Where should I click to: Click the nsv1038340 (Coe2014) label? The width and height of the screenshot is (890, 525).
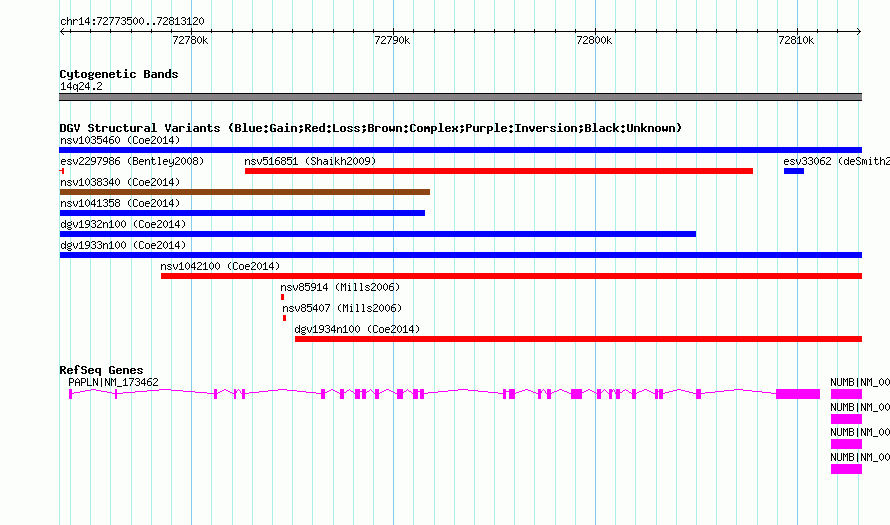click(120, 182)
